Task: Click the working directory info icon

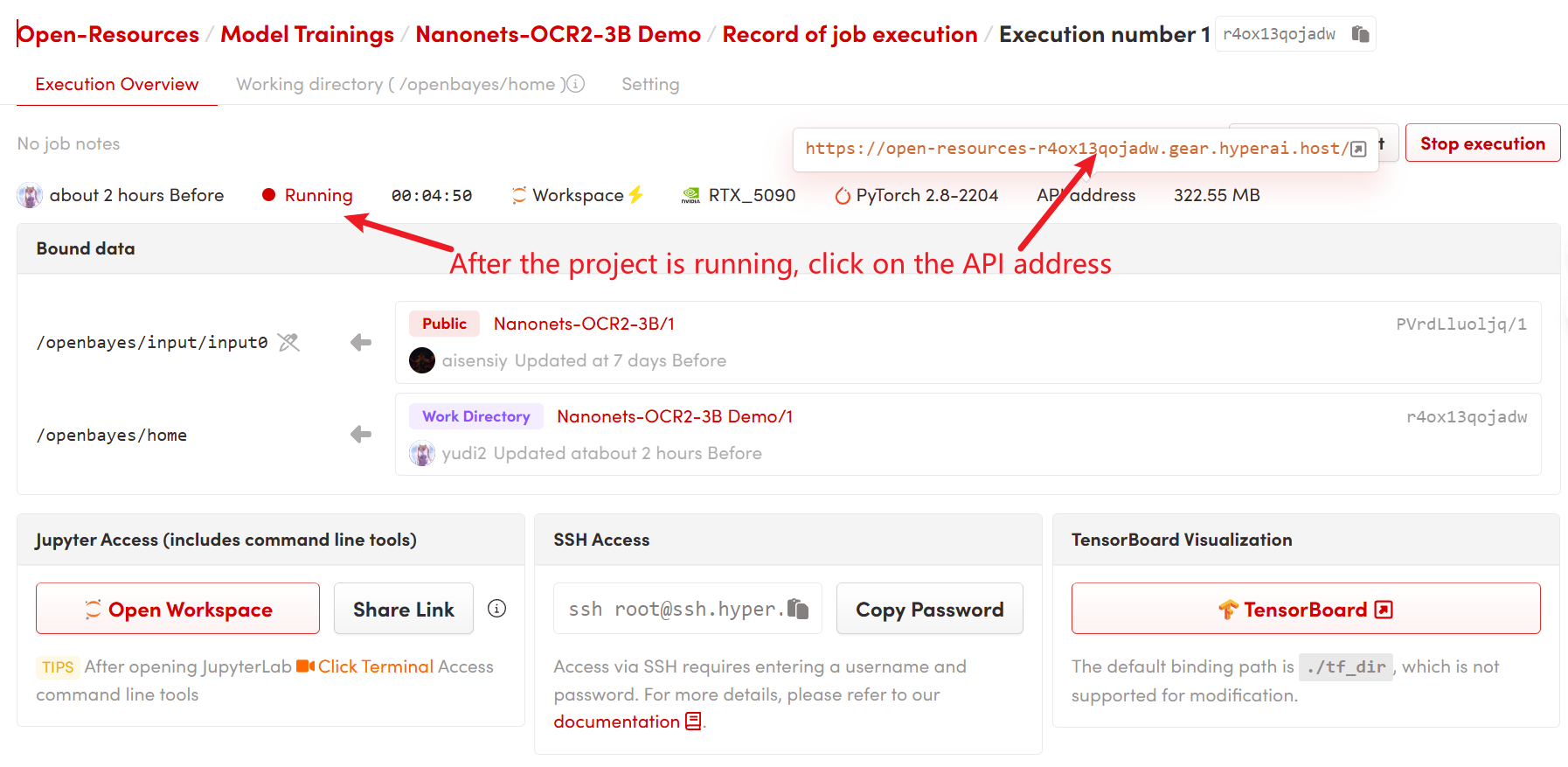Action: (x=575, y=84)
